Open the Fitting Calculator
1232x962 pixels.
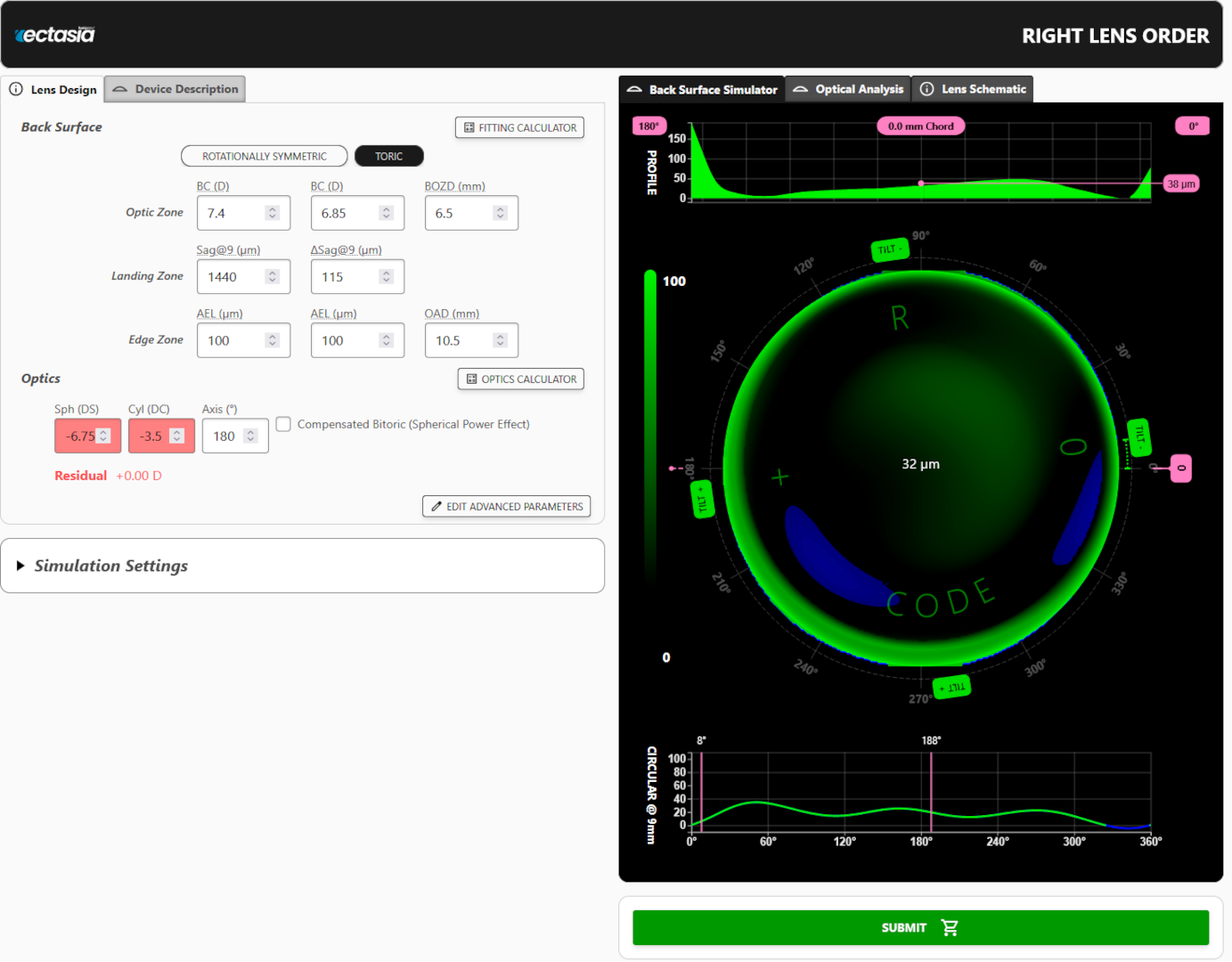tap(520, 128)
